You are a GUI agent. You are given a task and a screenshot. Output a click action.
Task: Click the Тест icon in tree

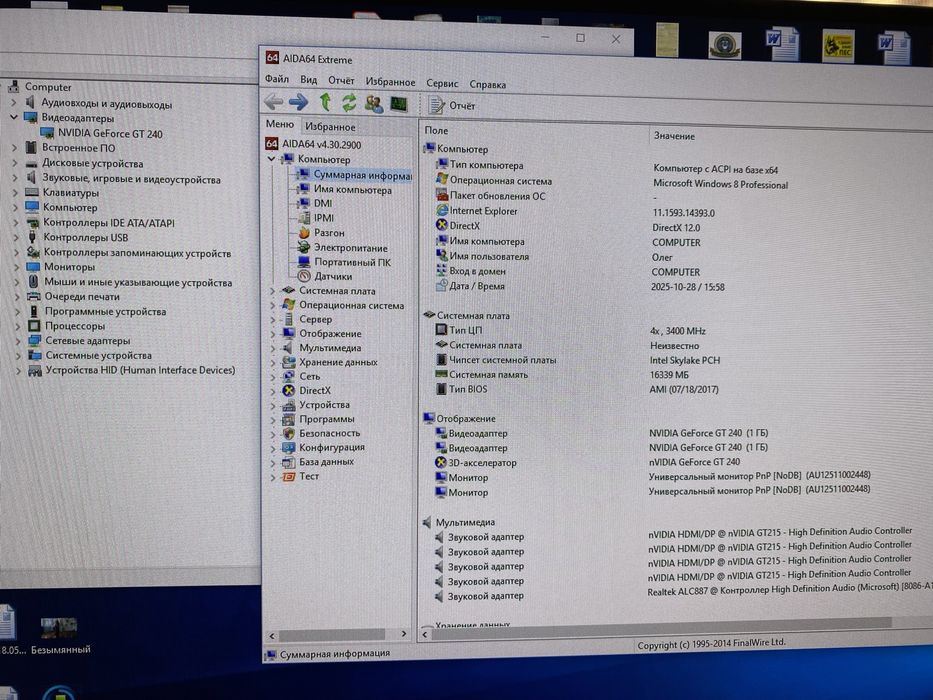coord(289,477)
